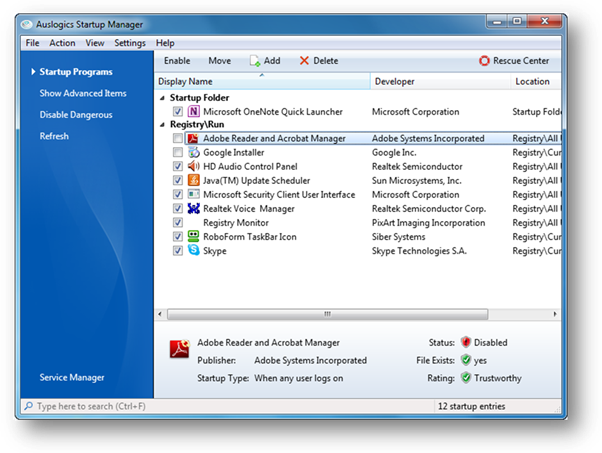This screenshot has height=453, width=602.
Task: Sort by Developer column header
Action: (440, 81)
